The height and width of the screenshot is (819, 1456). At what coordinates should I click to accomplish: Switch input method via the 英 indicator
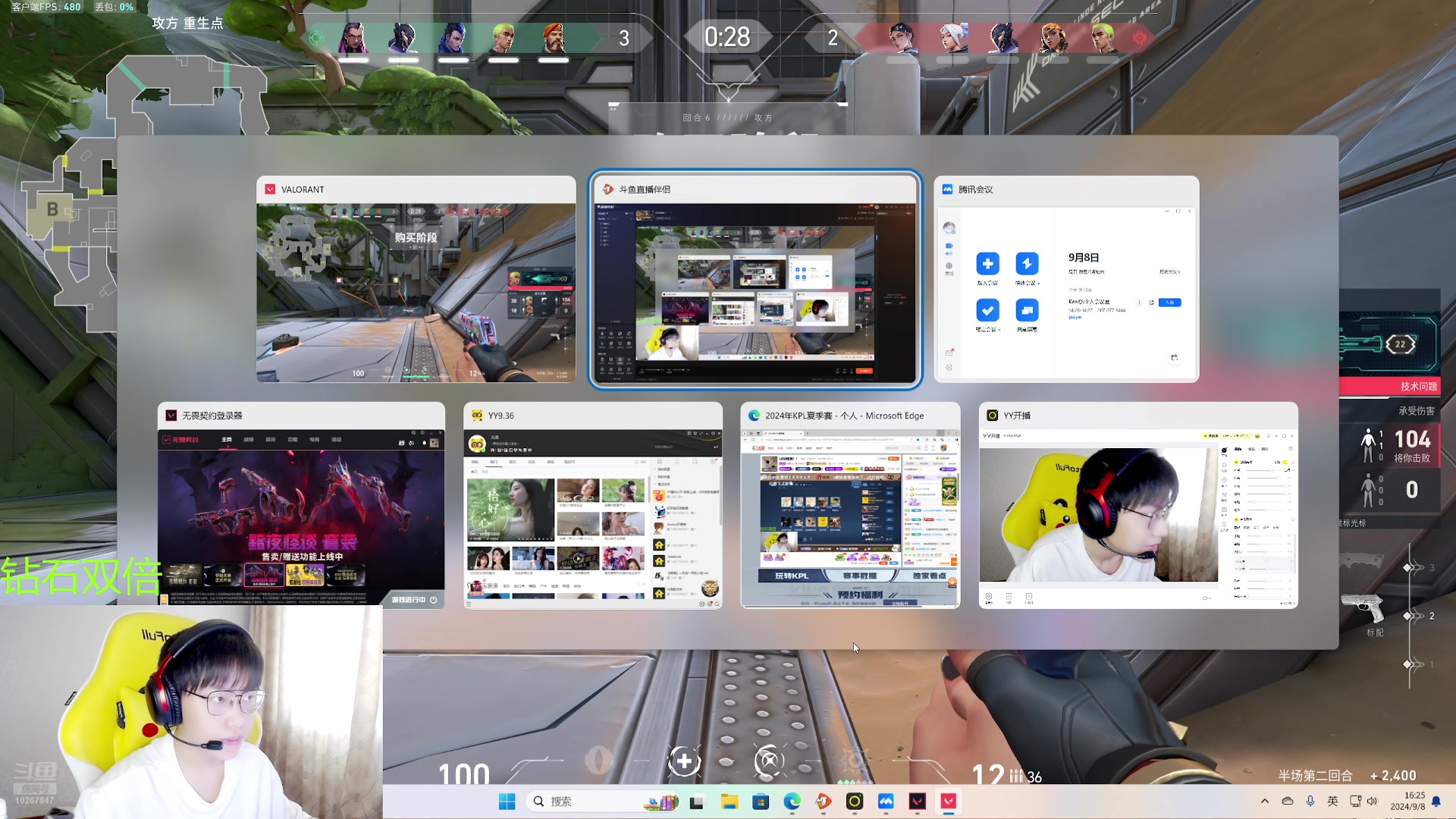[x=1333, y=802]
